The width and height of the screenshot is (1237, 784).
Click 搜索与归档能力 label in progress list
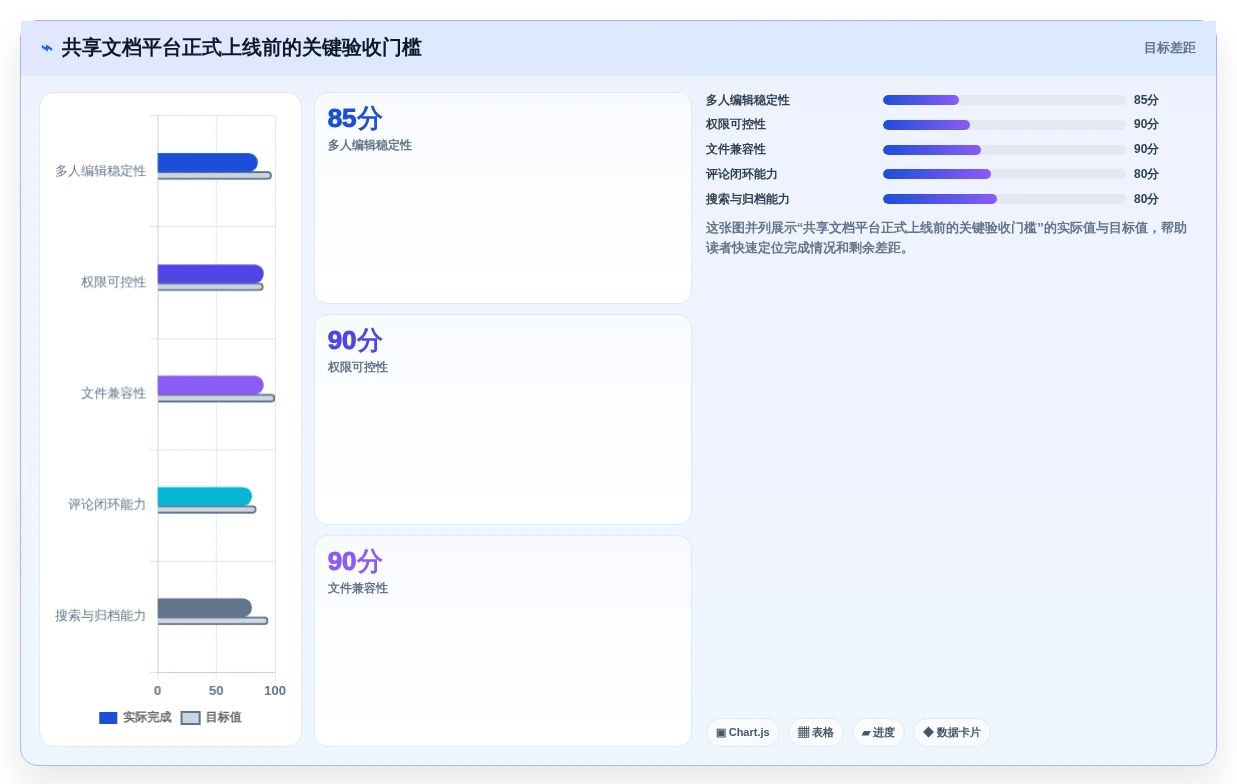click(x=748, y=199)
